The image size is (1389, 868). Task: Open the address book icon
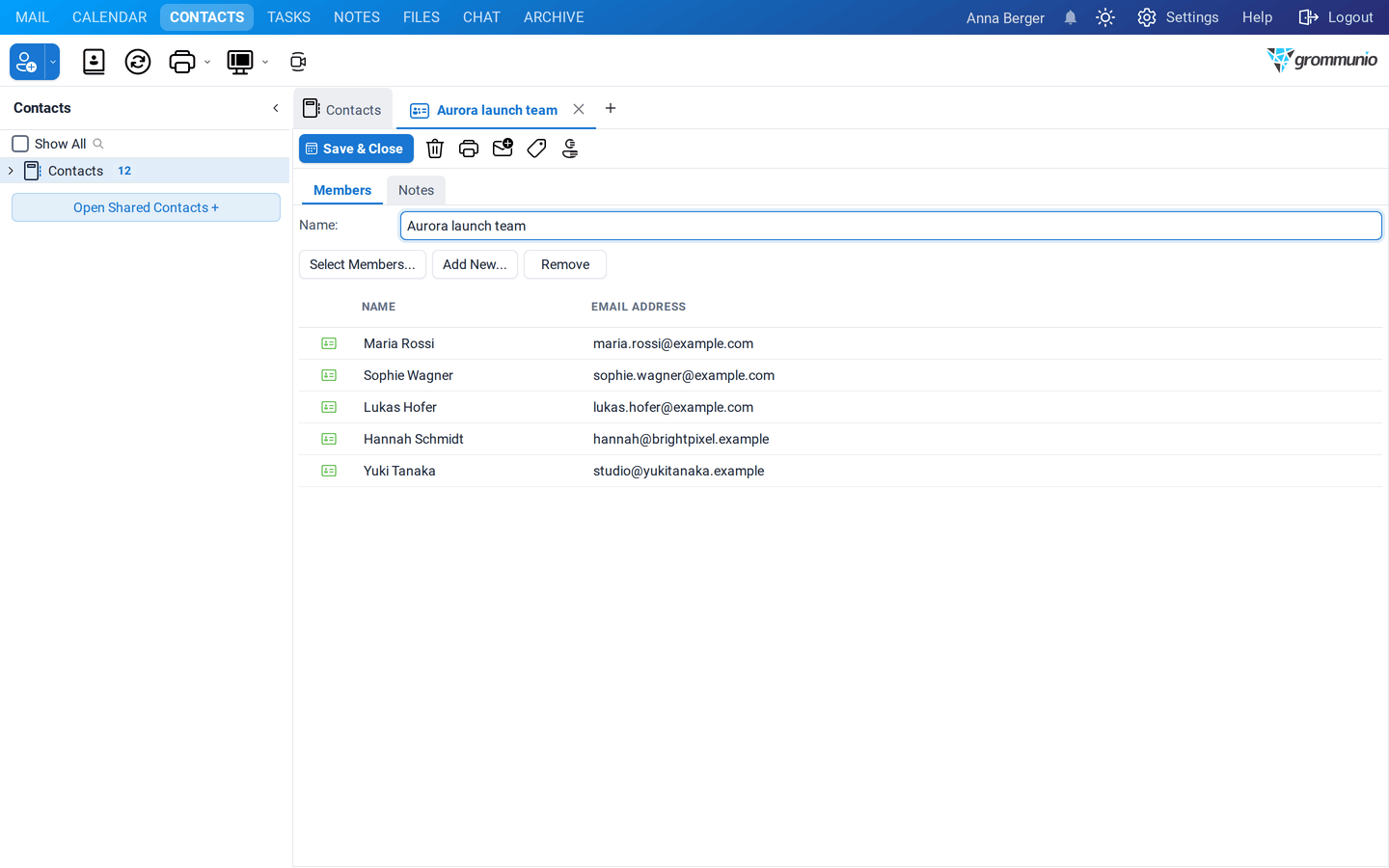(94, 62)
